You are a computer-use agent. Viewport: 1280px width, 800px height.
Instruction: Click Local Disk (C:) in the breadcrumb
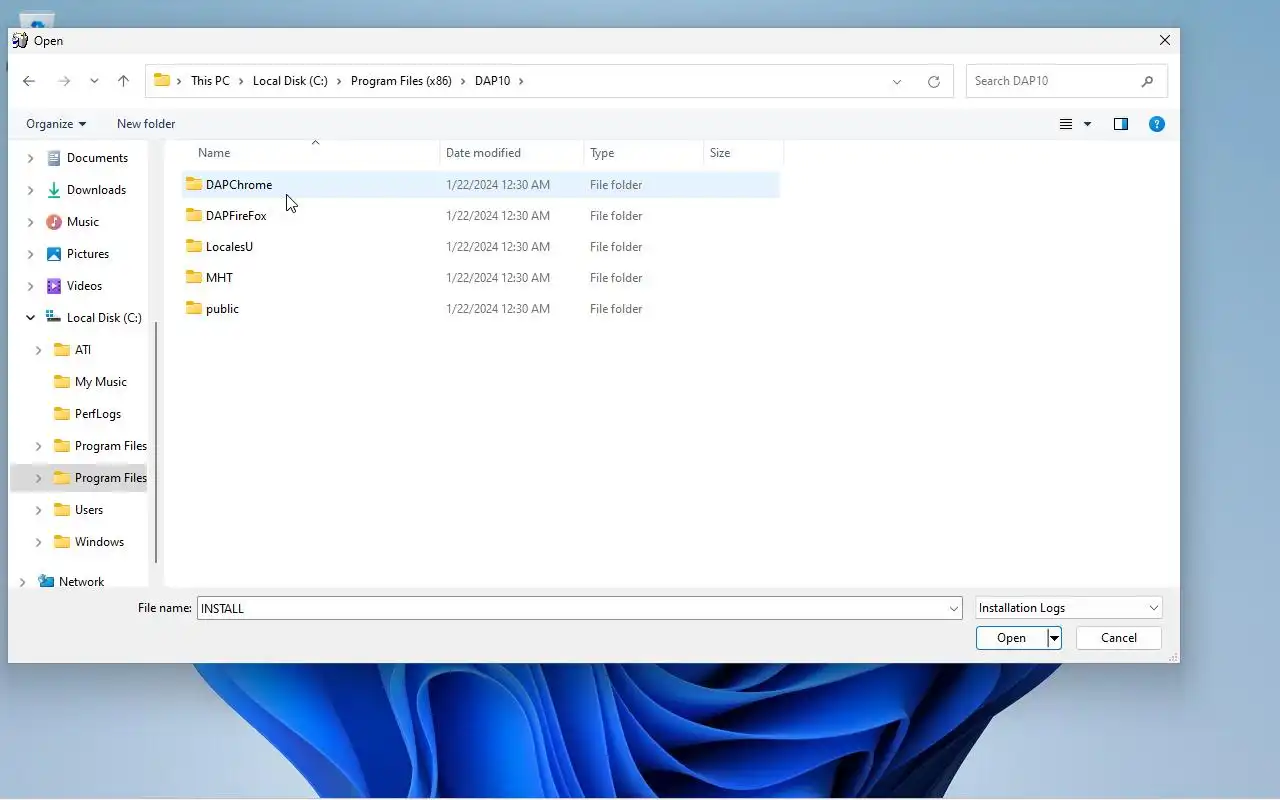(x=290, y=81)
